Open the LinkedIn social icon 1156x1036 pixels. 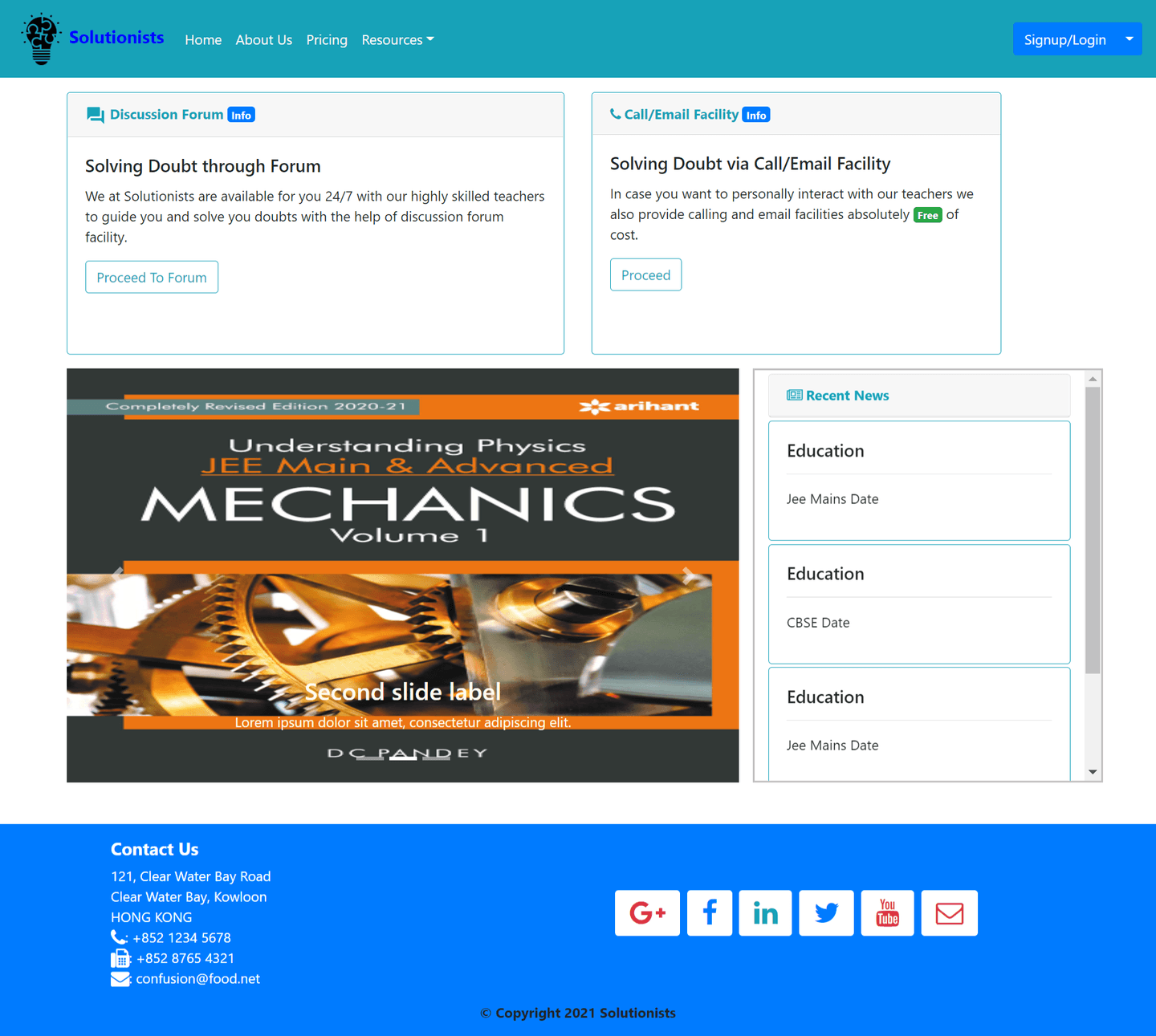[x=766, y=912]
